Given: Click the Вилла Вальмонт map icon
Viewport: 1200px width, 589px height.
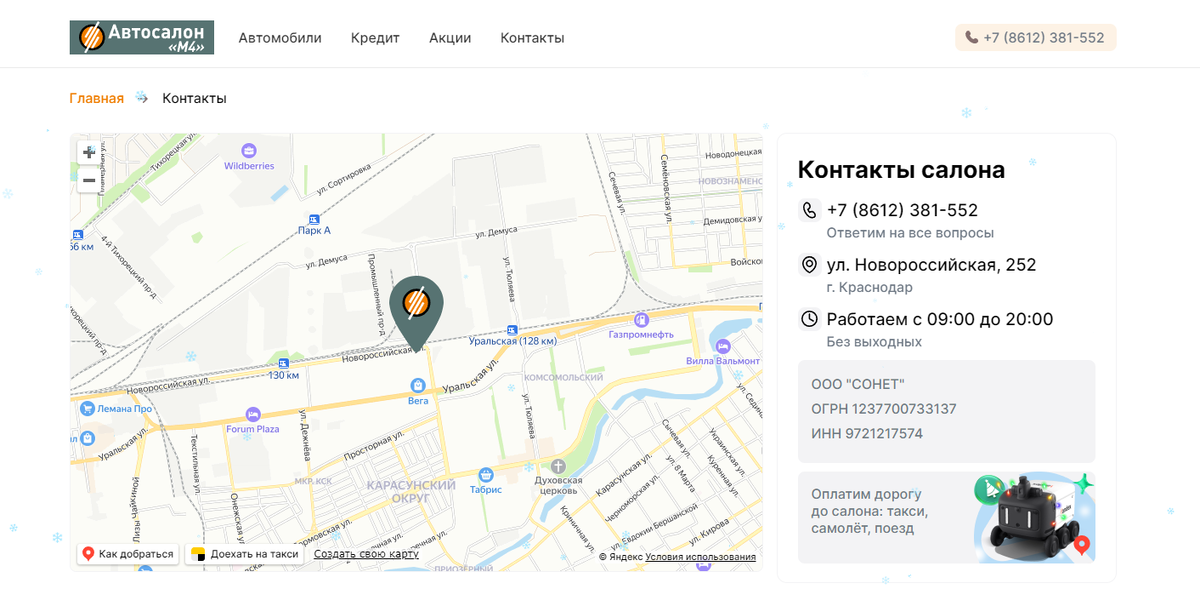Looking at the screenshot, I should pyautogui.click(x=721, y=348).
